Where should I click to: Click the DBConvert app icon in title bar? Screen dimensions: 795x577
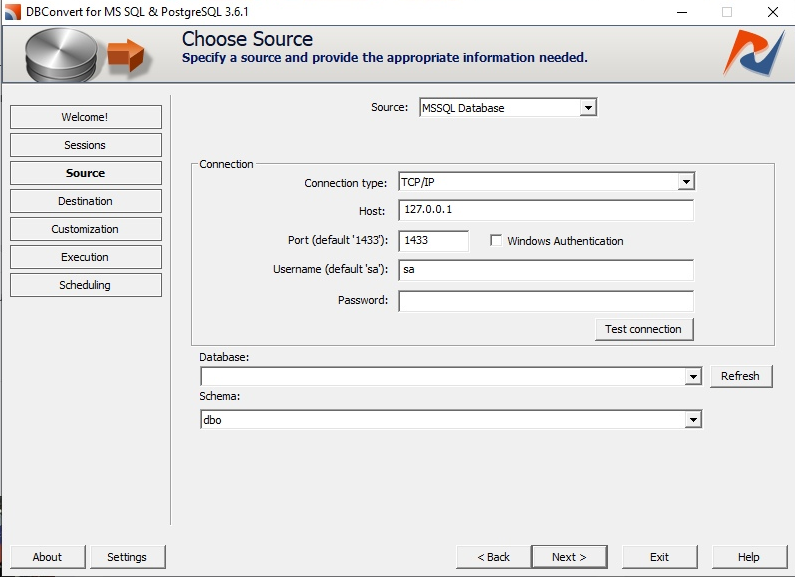tap(13, 12)
